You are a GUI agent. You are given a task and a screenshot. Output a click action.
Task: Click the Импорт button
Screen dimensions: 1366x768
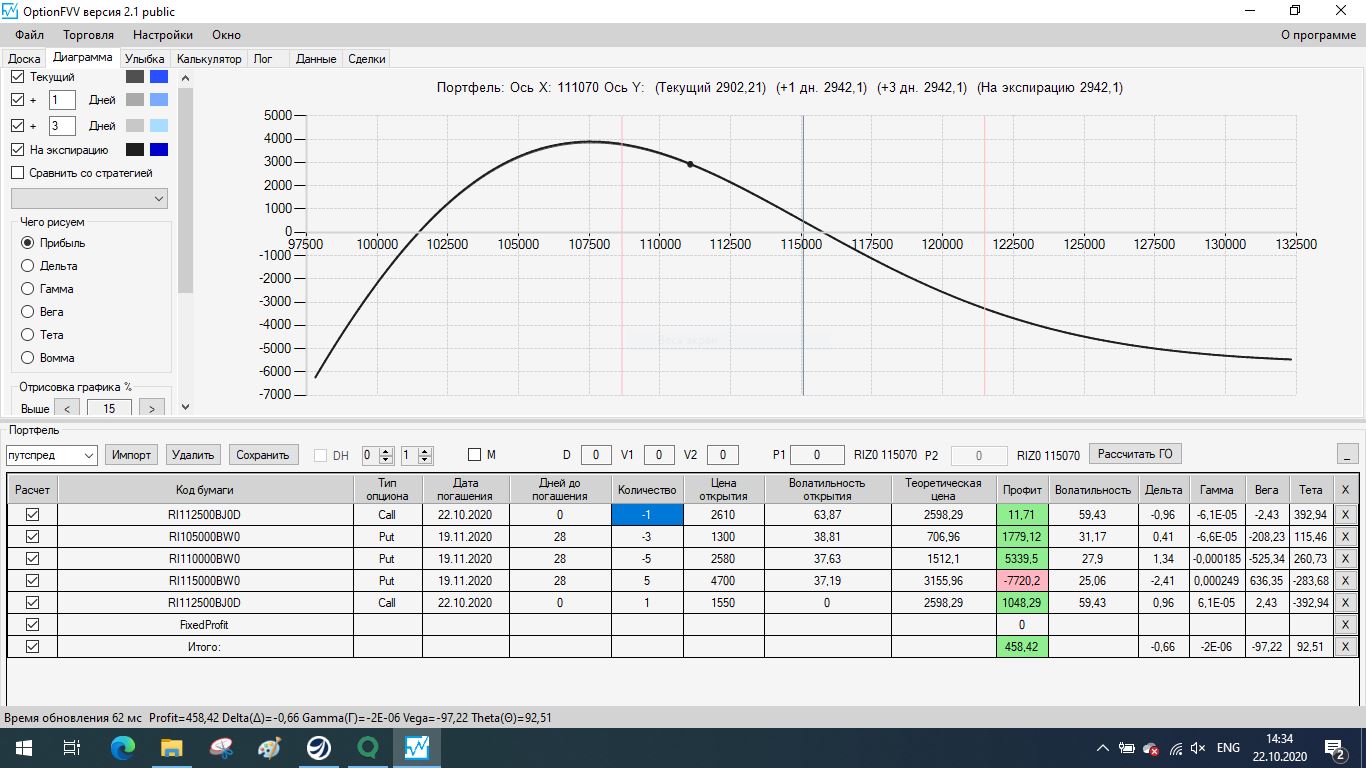pos(132,455)
